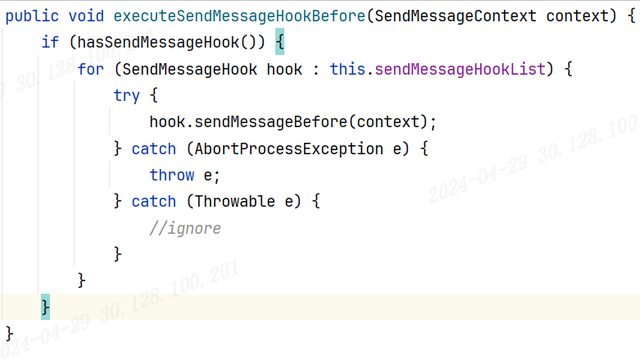Screen dimensions: 640x361
Task: Click the this keyword in the for loop
Action: coord(347,69)
